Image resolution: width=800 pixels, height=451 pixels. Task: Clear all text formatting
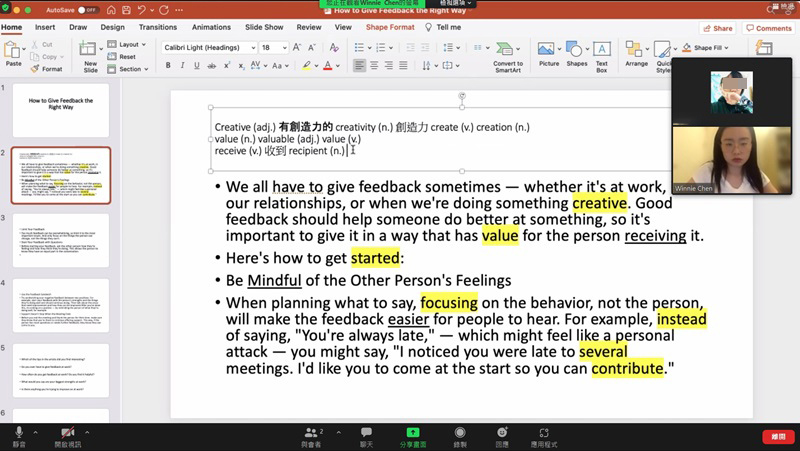(334, 47)
